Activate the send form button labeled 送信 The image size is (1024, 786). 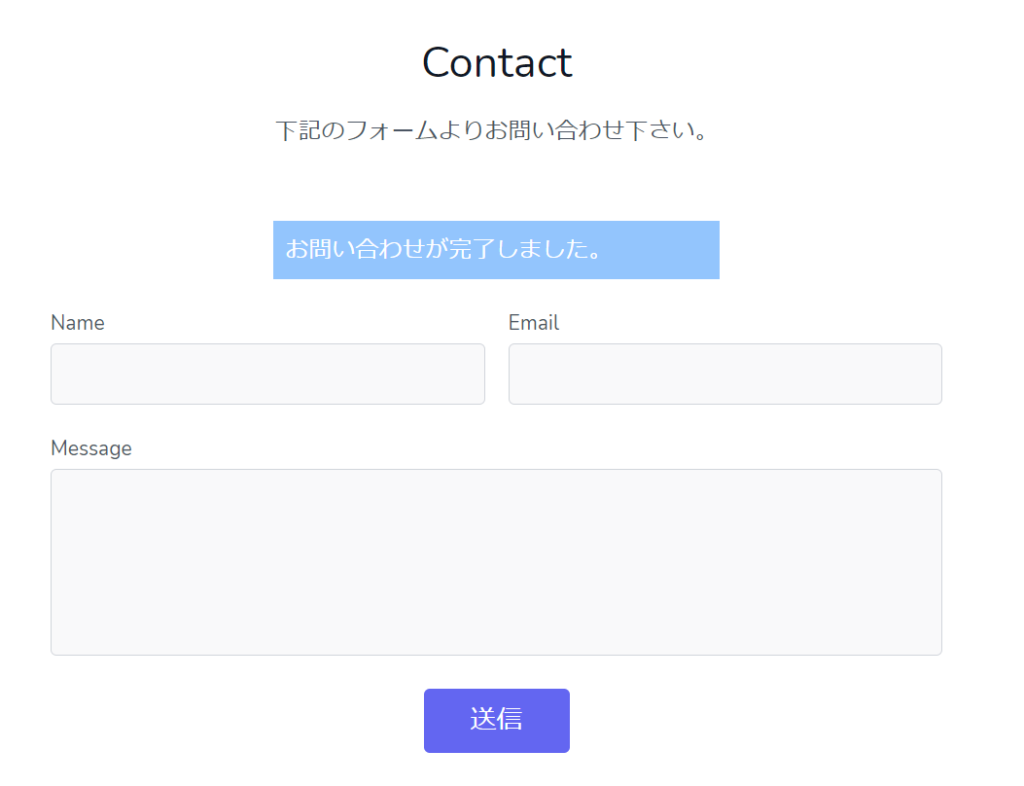click(496, 720)
